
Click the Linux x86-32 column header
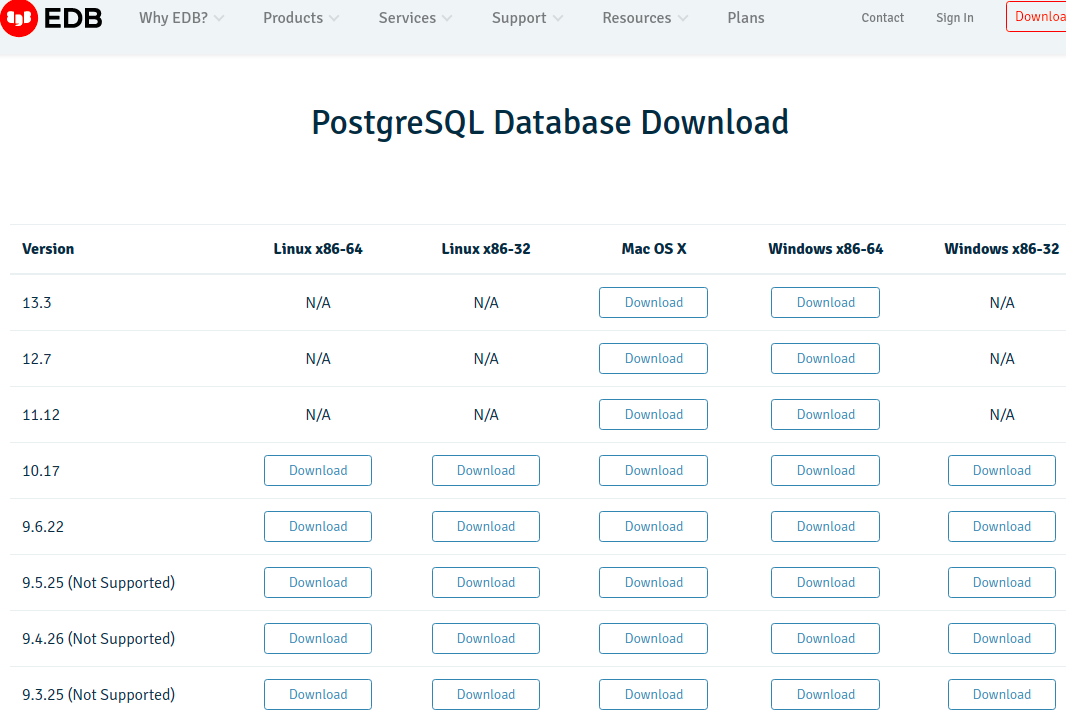point(486,249)
